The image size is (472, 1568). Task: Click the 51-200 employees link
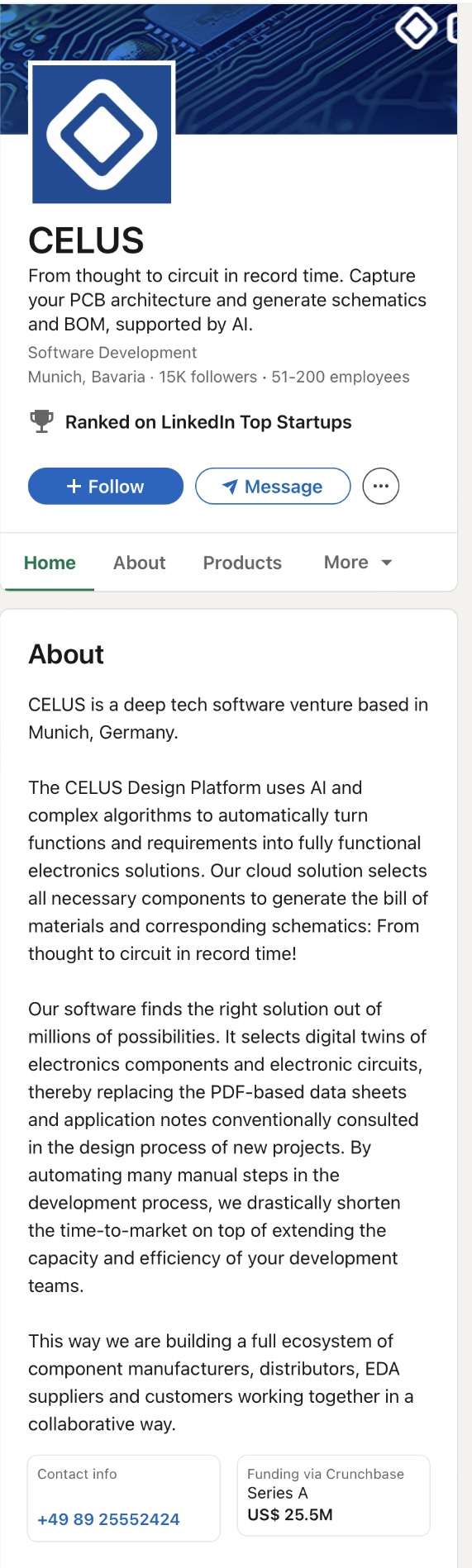point(341,377)
